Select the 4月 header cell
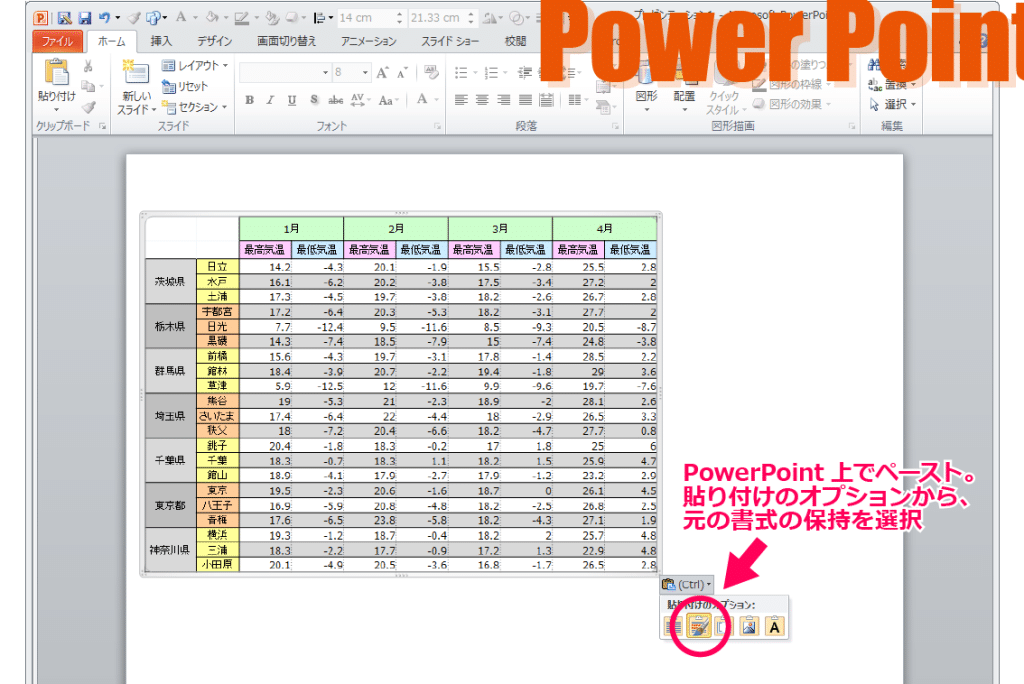1024x684 pixels. 604,229
